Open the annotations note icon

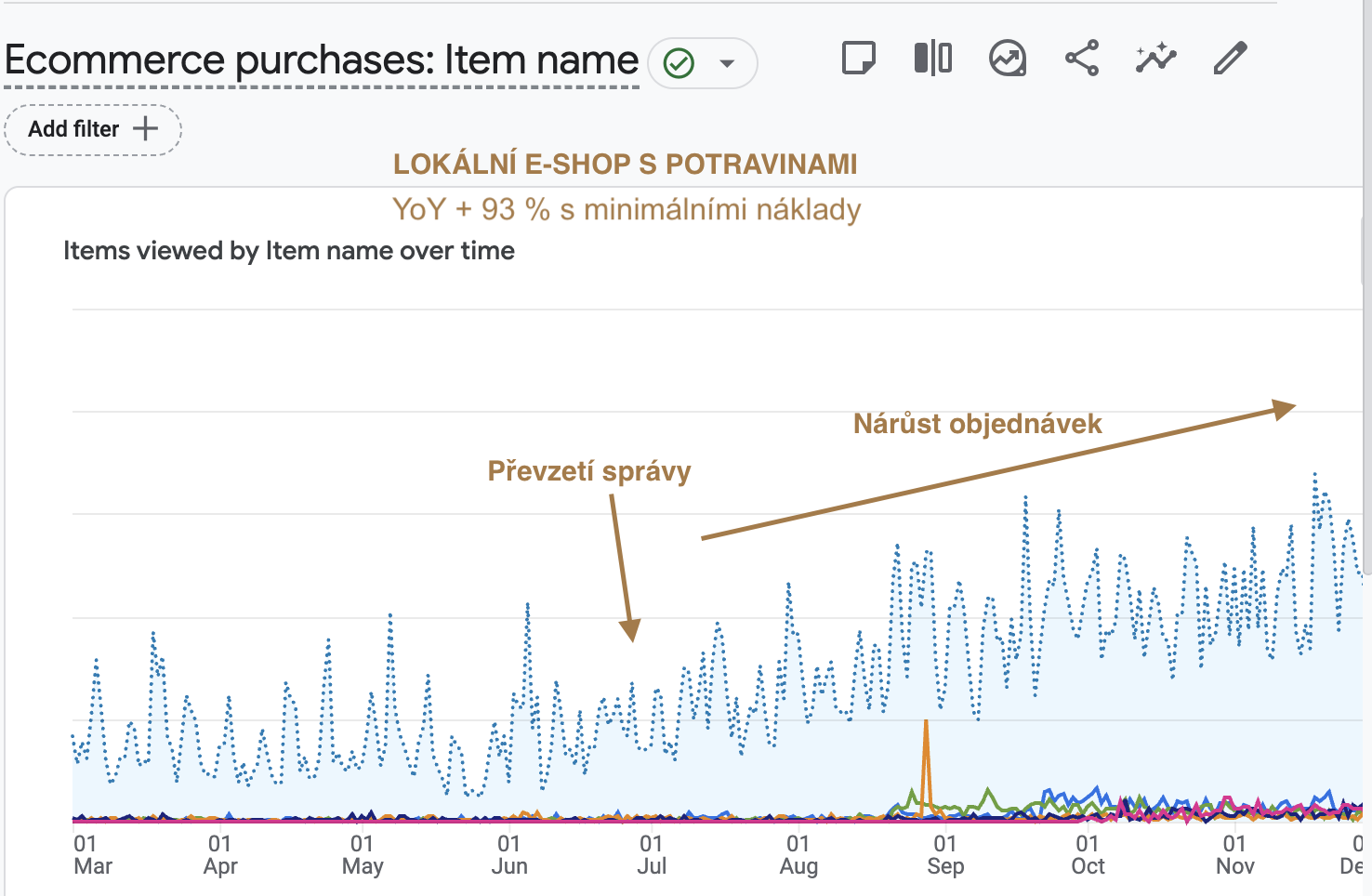click(x=858, y=59)
